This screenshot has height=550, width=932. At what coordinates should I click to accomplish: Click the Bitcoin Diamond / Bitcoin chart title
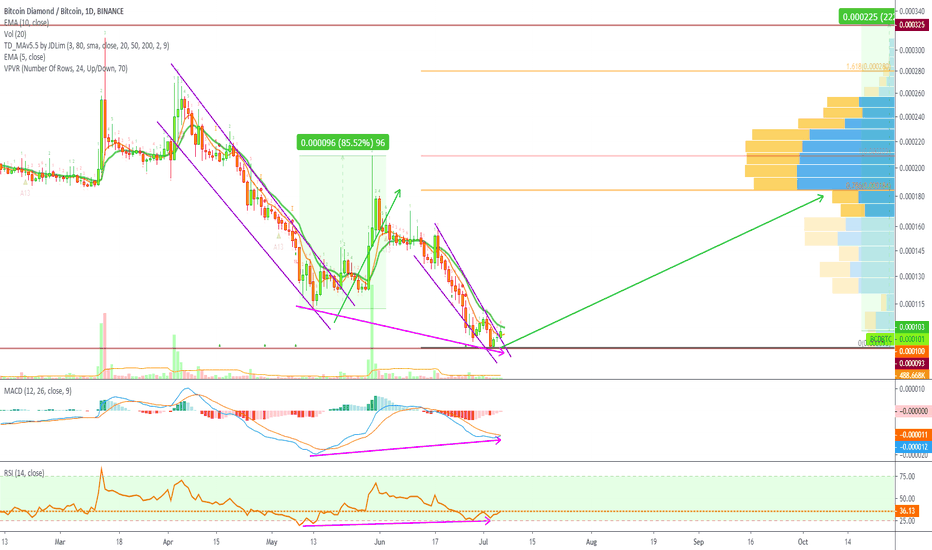(x=64, y=11)
